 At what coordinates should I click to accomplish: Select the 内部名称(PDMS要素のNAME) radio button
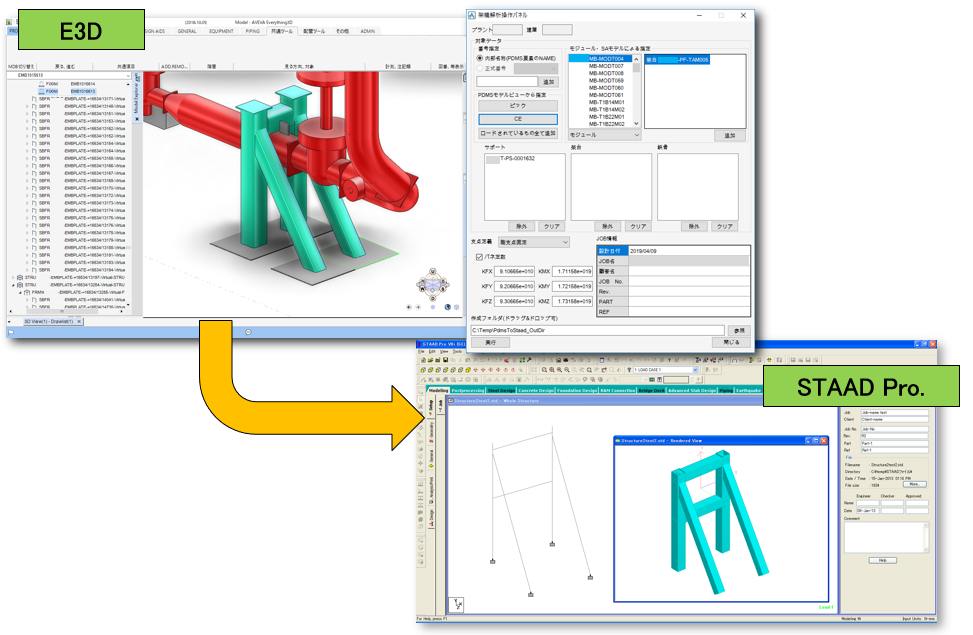tap(480, 58)
